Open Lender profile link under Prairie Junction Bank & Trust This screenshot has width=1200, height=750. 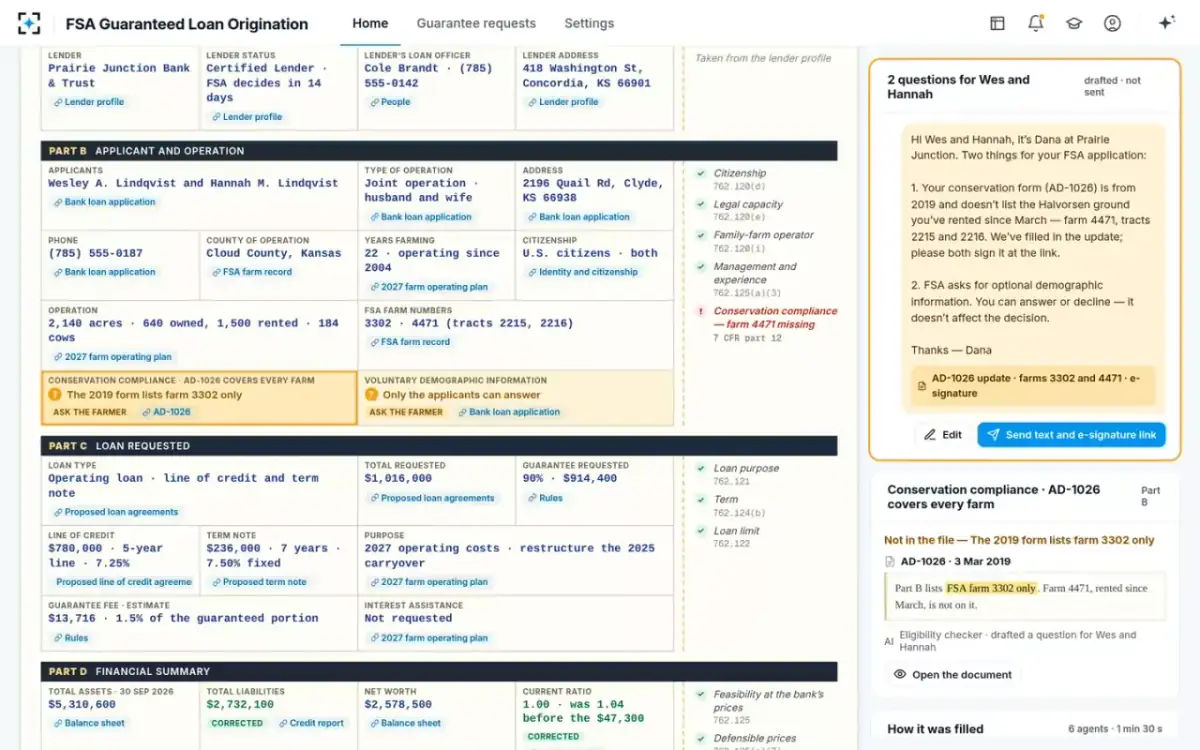[88, 102]
